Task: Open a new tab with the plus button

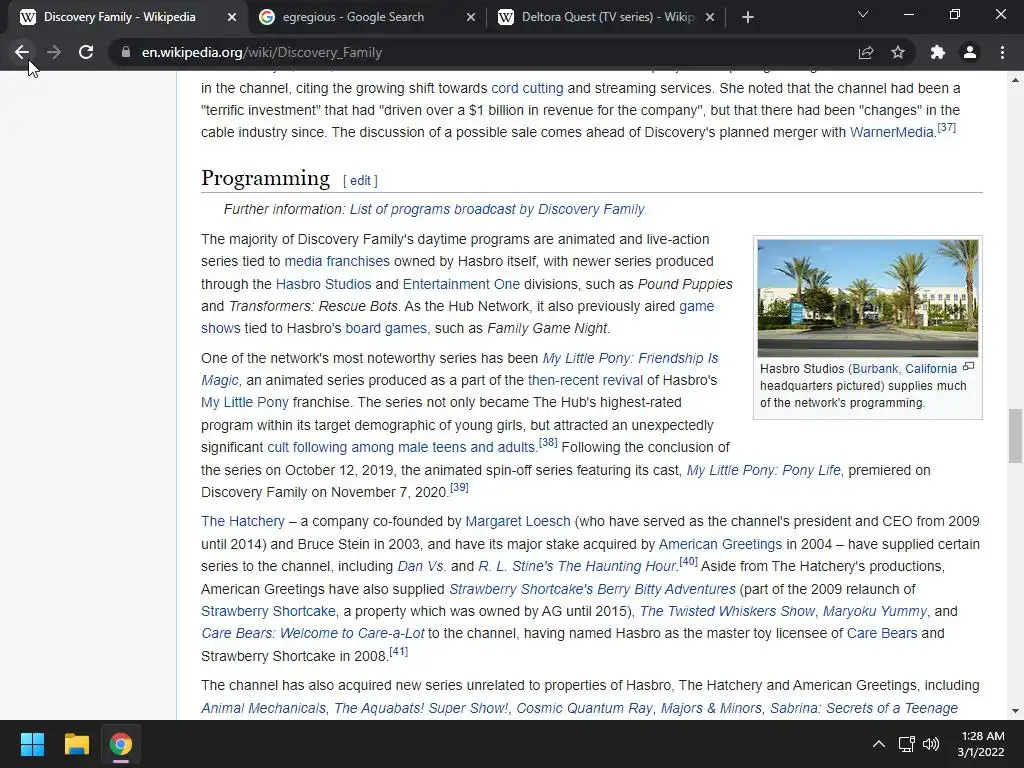Action: (x=748, y=18)
